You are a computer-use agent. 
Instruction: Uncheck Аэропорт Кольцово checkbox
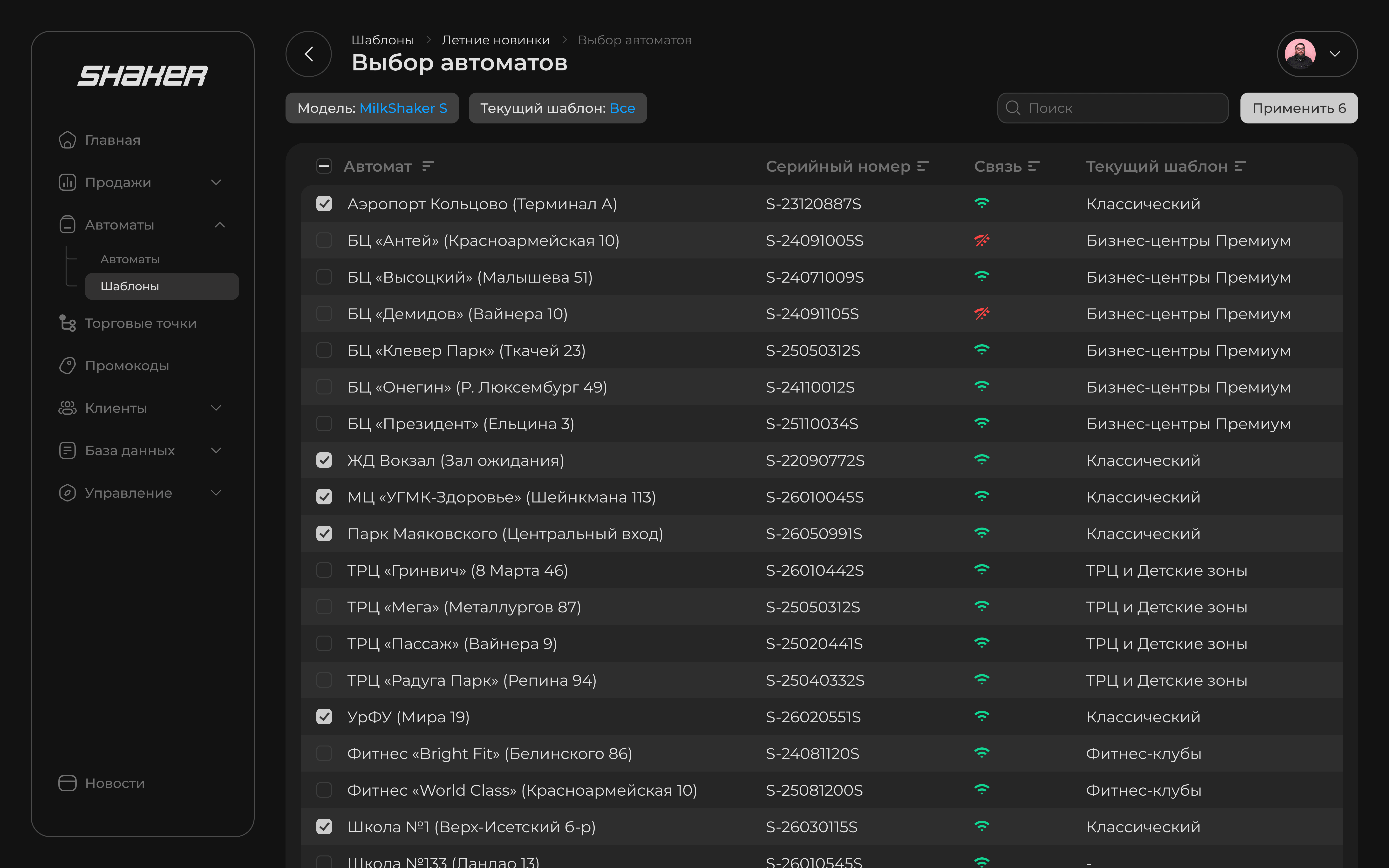[x=324, y=204]
